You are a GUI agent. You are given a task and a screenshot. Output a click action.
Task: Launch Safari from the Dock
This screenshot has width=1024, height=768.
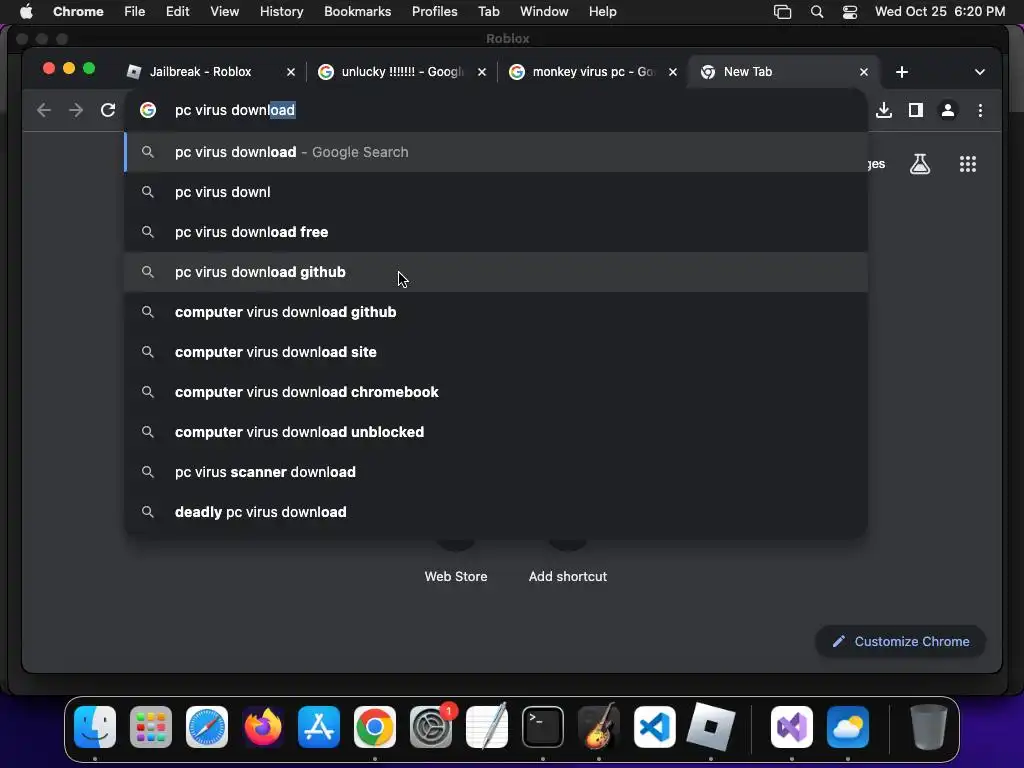pyautogui.click(x=207, y=727)
